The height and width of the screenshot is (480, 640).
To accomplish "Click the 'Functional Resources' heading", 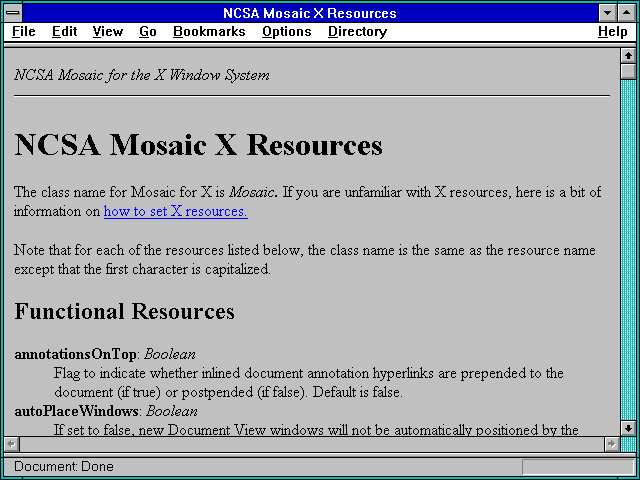I will click(124, 311).
